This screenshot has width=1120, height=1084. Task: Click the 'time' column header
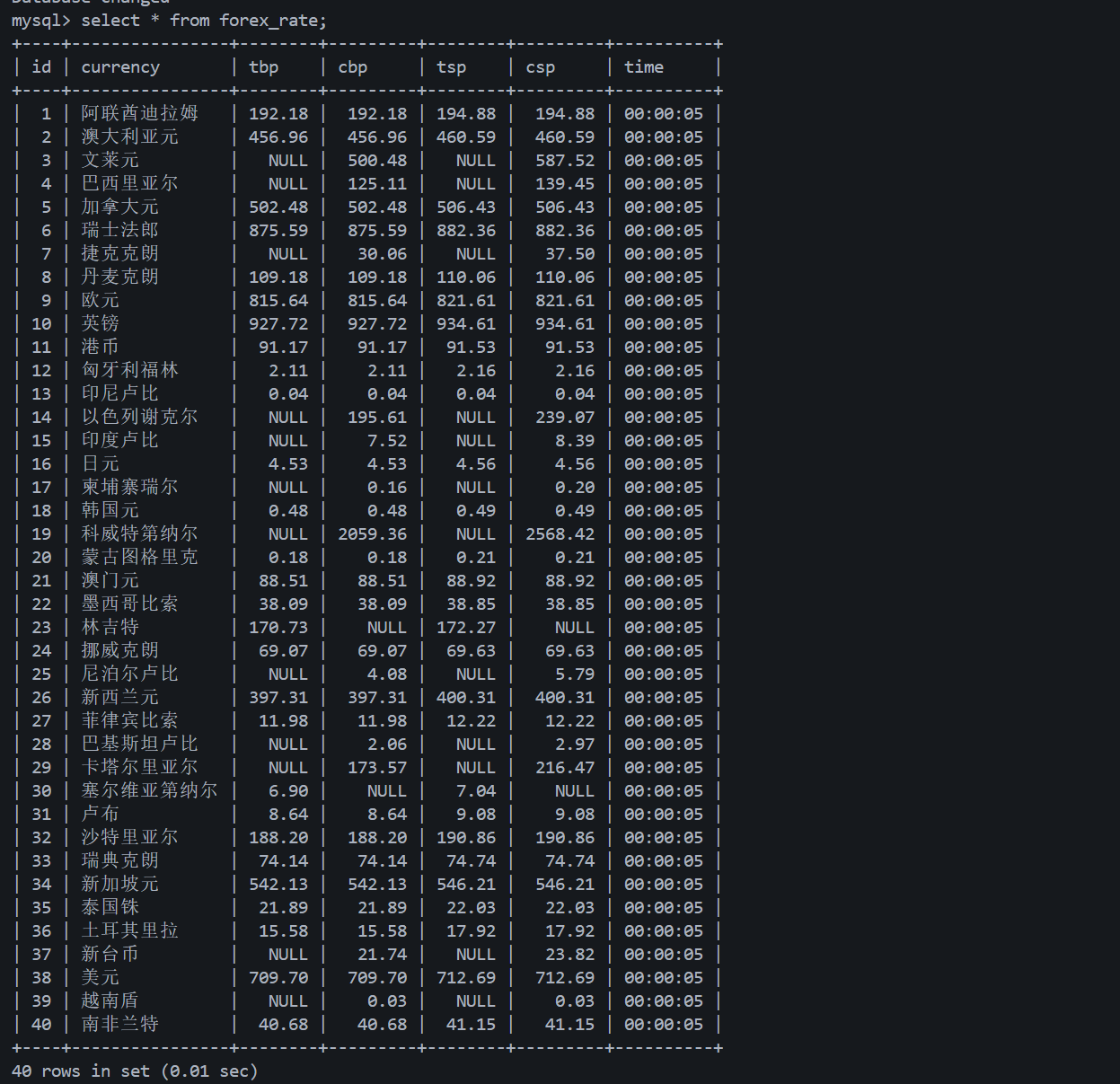[644, 66]
